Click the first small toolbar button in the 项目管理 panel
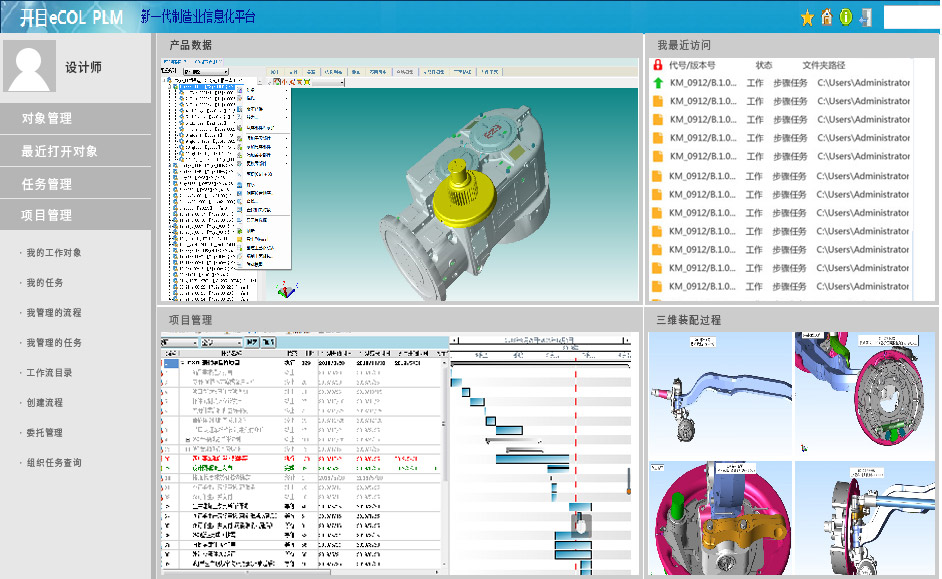The width and height of the screenshot is (942, 579). coord(252,342)
